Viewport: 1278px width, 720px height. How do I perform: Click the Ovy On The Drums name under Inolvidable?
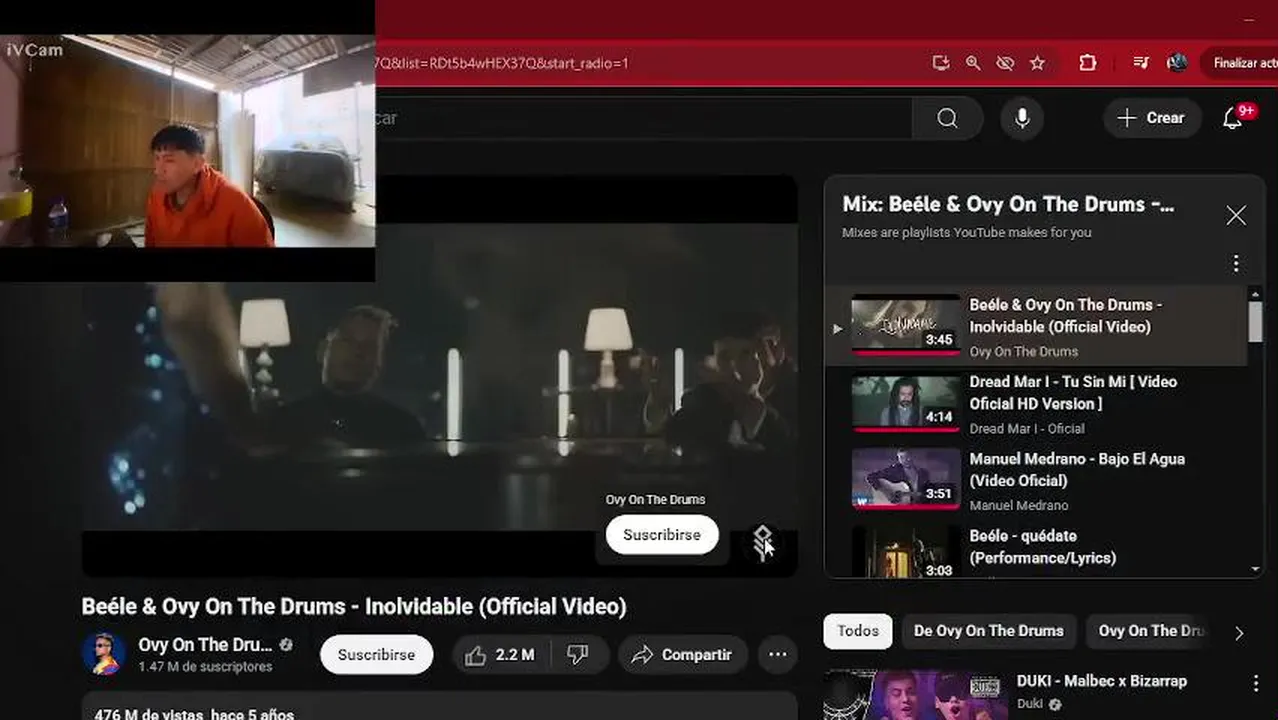pos(1023,352)
